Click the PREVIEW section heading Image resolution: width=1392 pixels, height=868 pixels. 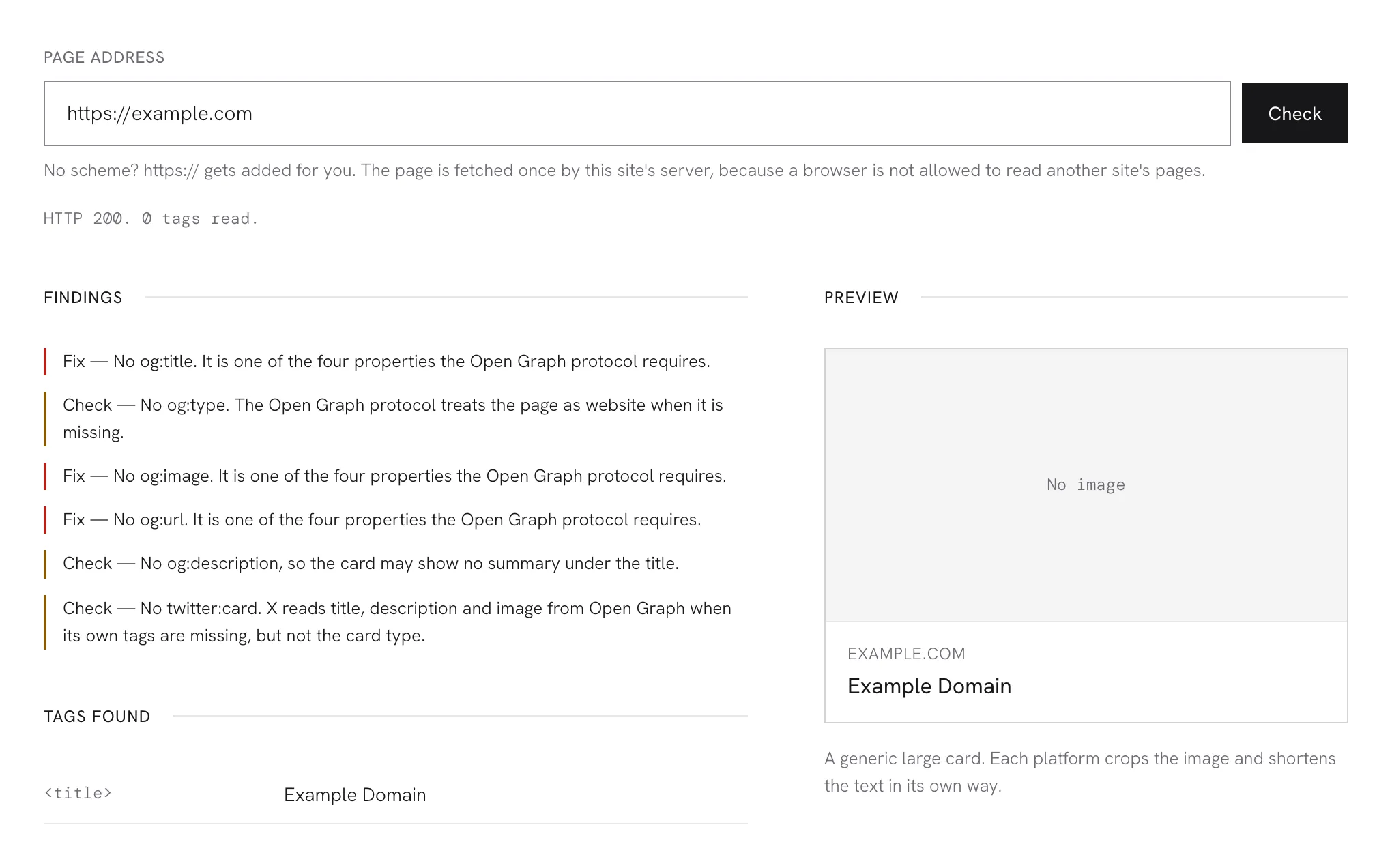point(861,298)
